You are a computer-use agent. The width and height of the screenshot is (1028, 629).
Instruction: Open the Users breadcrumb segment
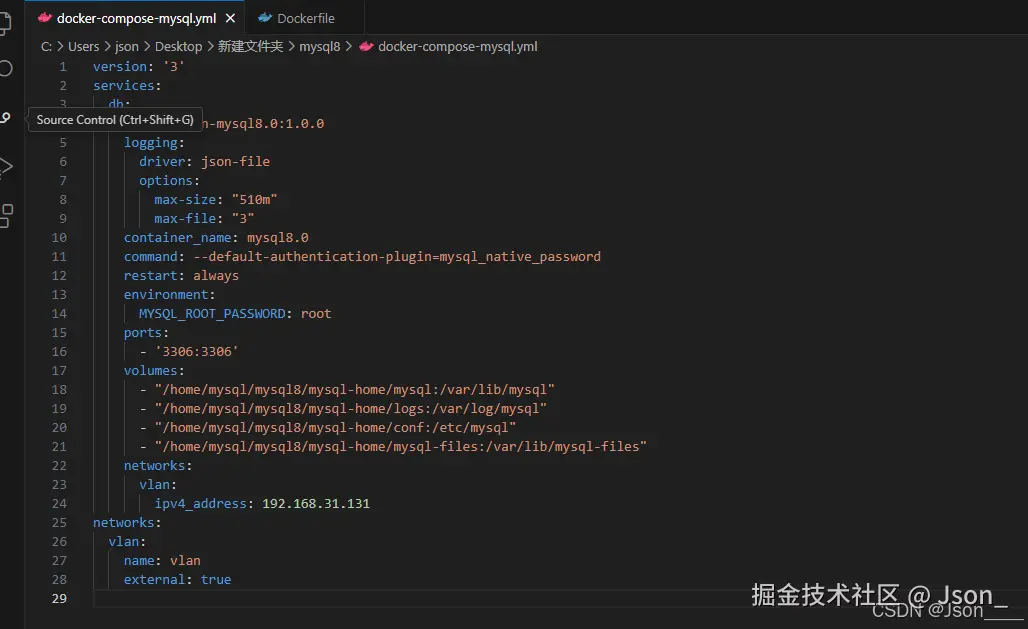click(83, 47)
